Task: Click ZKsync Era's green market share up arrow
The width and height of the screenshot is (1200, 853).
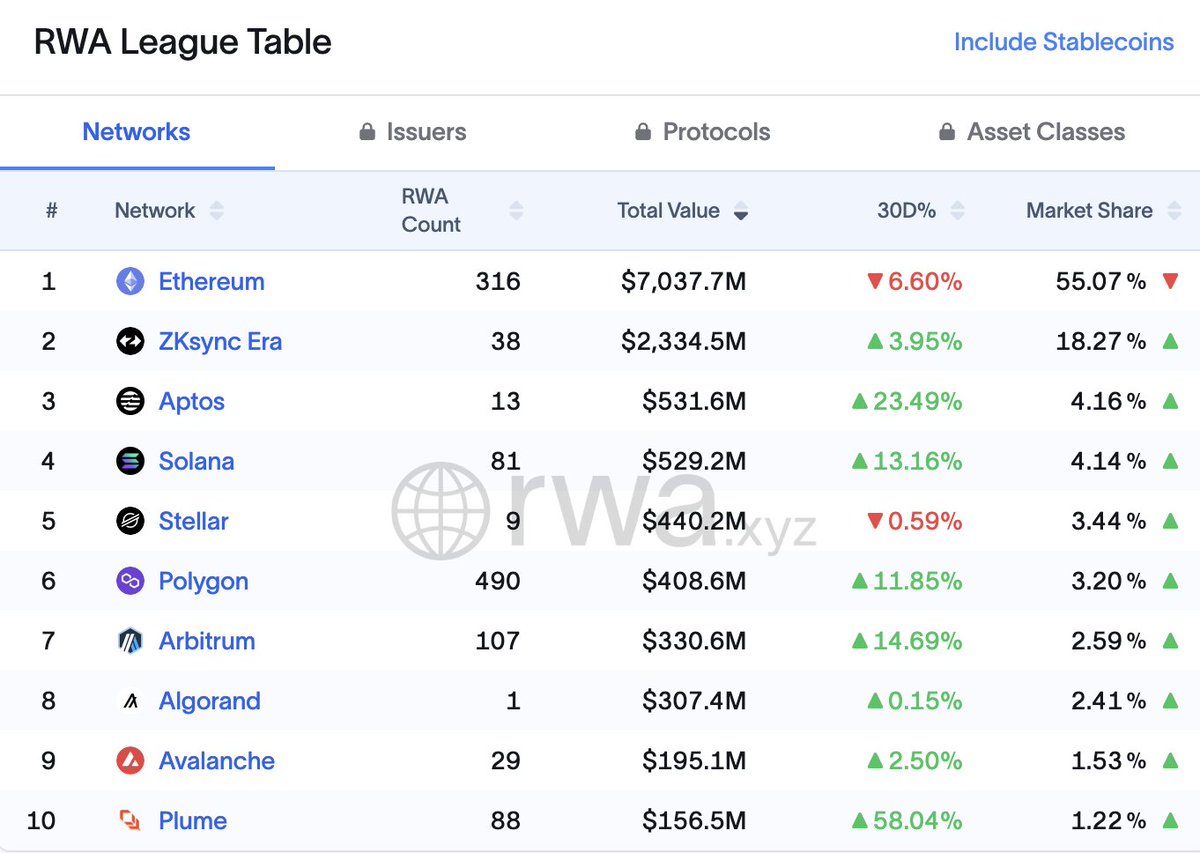Action: (1170, 341)
